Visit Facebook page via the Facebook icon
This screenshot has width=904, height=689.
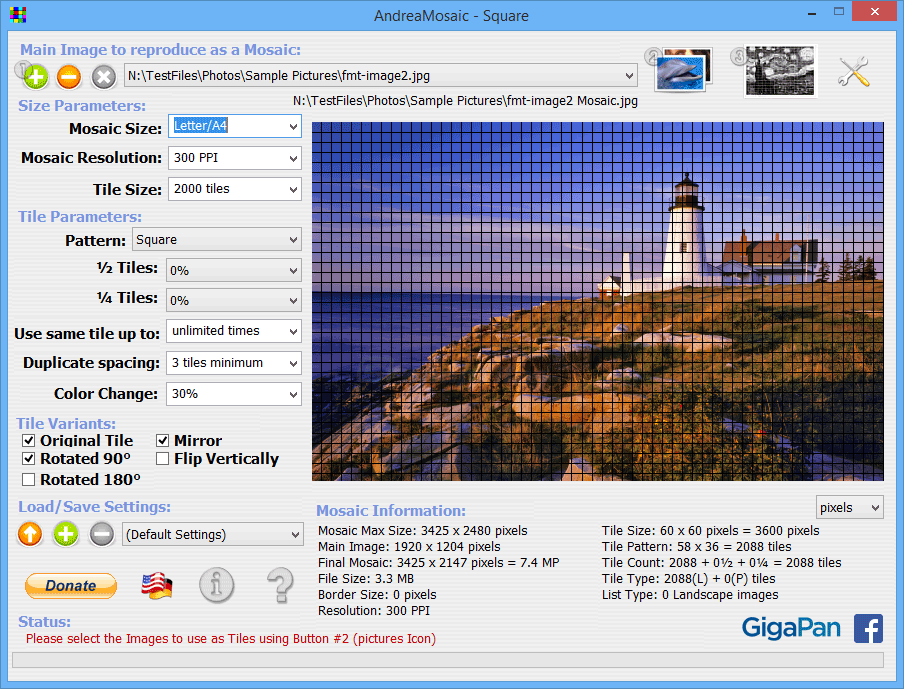pos(868,628)
